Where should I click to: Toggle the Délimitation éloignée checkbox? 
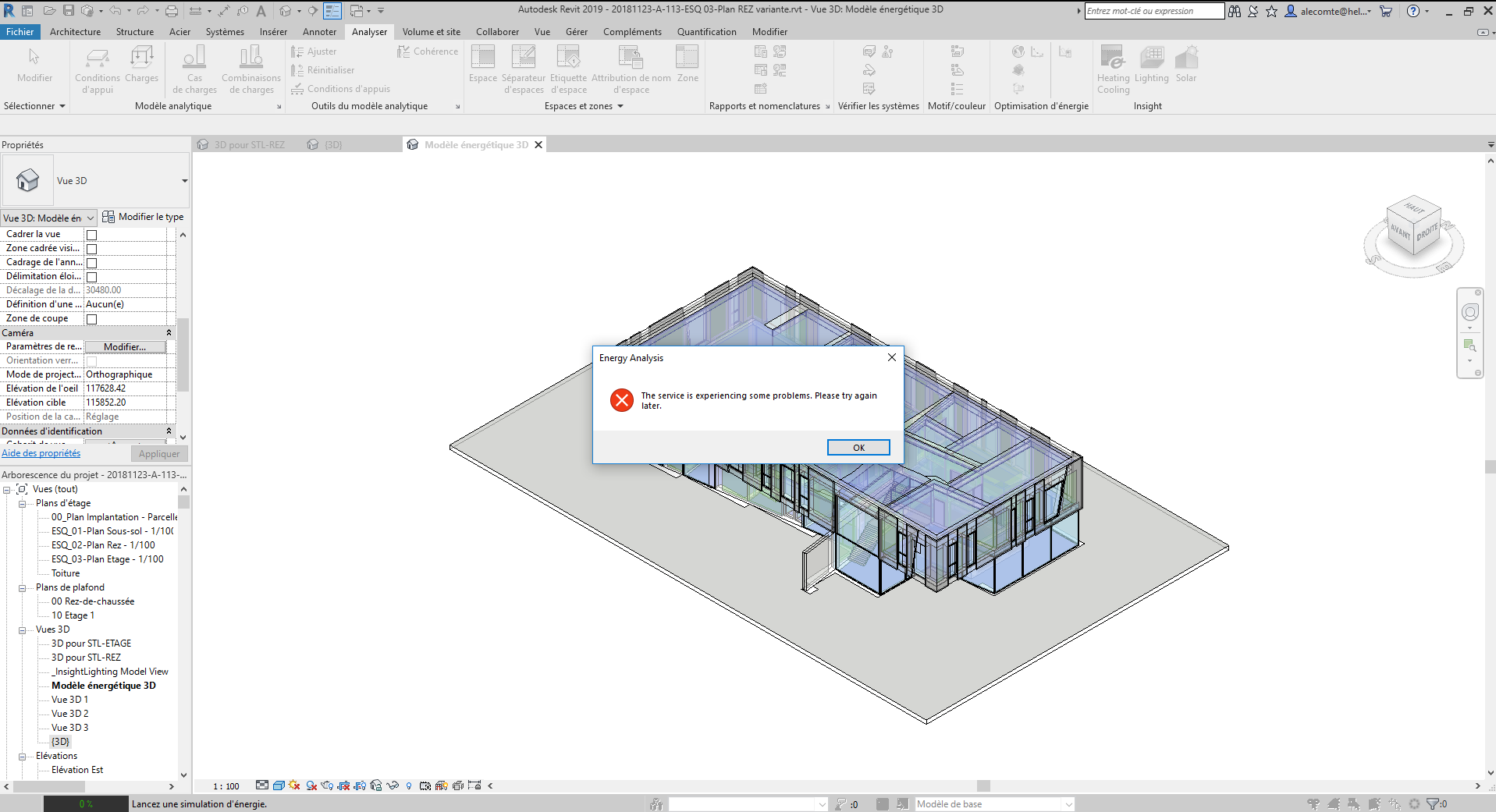click(x=91, y=277)
